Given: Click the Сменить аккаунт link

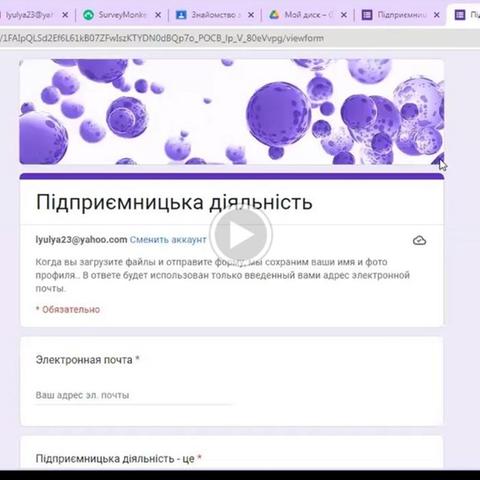Looking at the screenshot, I should click(x=168, y=240).
